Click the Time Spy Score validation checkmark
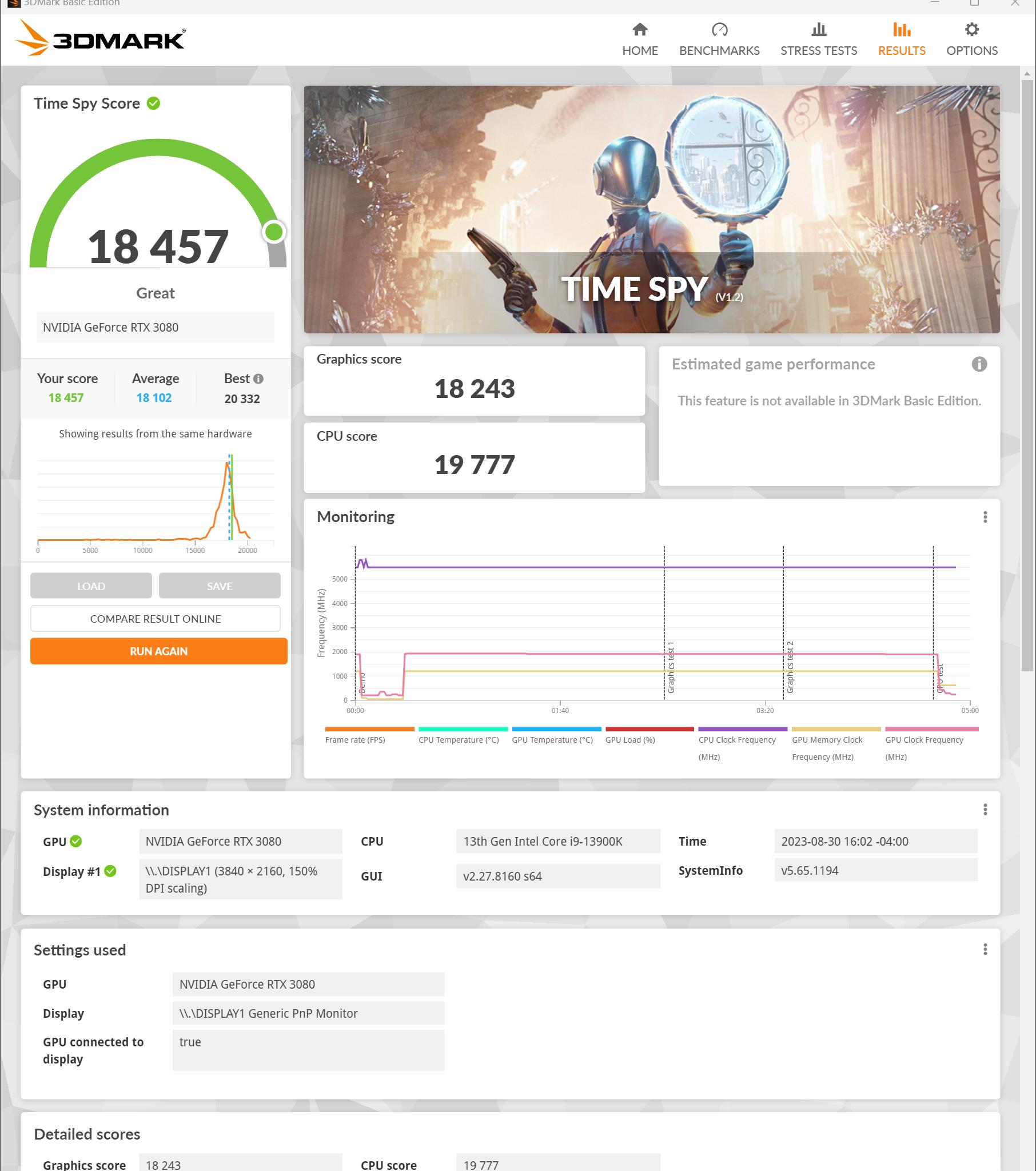Screen dimensions: 1036x1171 (153, 103)
